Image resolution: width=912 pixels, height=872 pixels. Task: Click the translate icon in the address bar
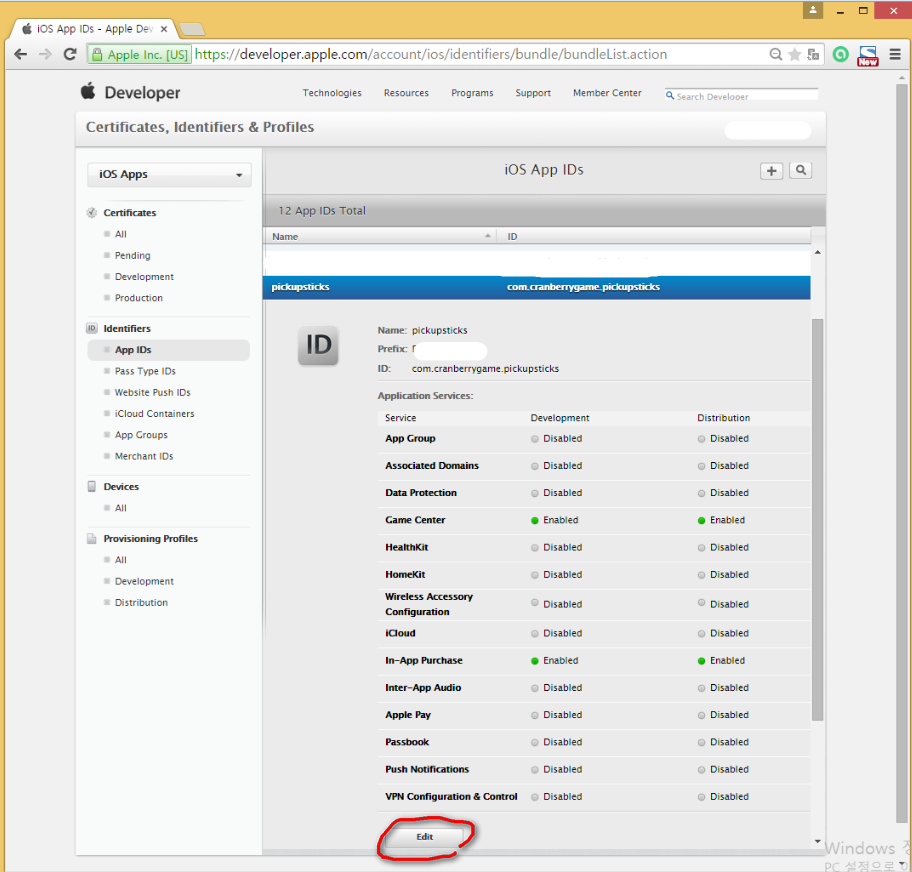pos(813,55)
